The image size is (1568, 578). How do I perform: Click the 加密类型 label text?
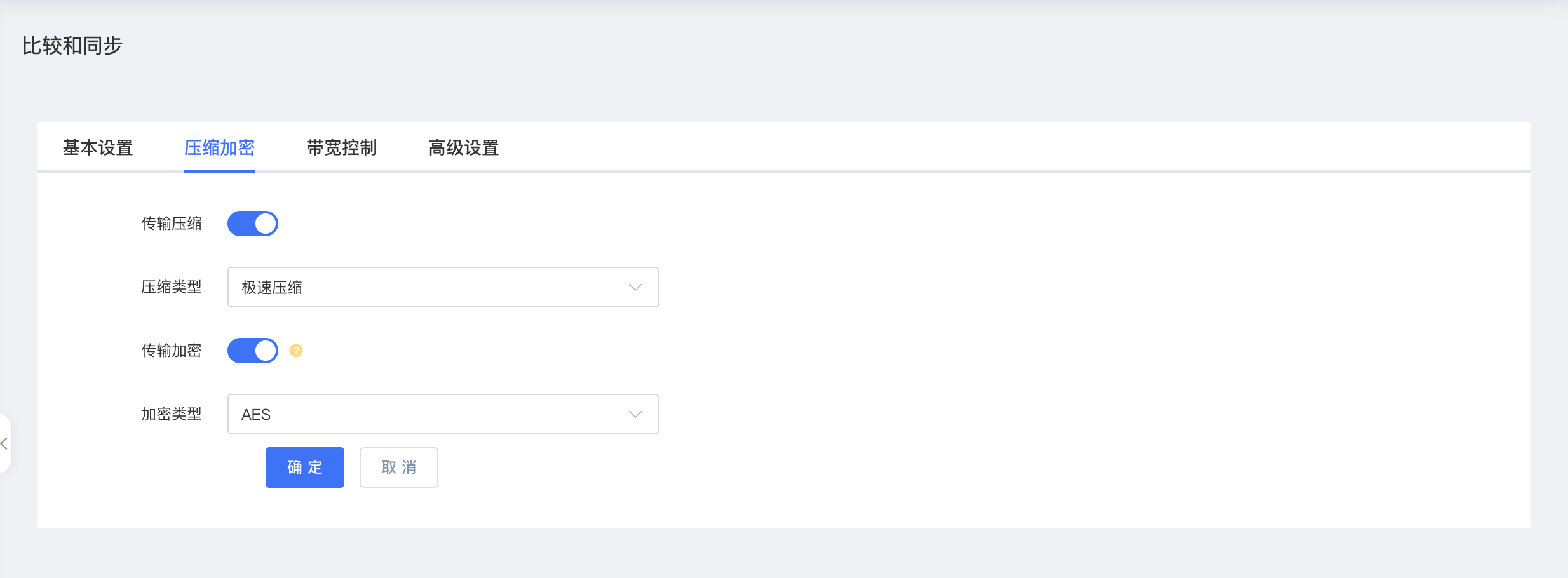coord(172,414)
